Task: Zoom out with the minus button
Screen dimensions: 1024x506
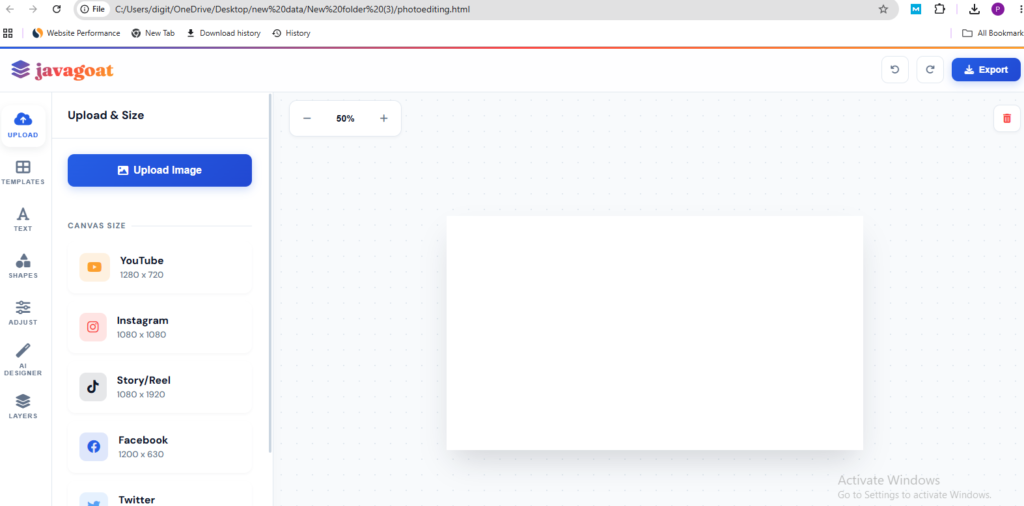Action: coord(307,118)
